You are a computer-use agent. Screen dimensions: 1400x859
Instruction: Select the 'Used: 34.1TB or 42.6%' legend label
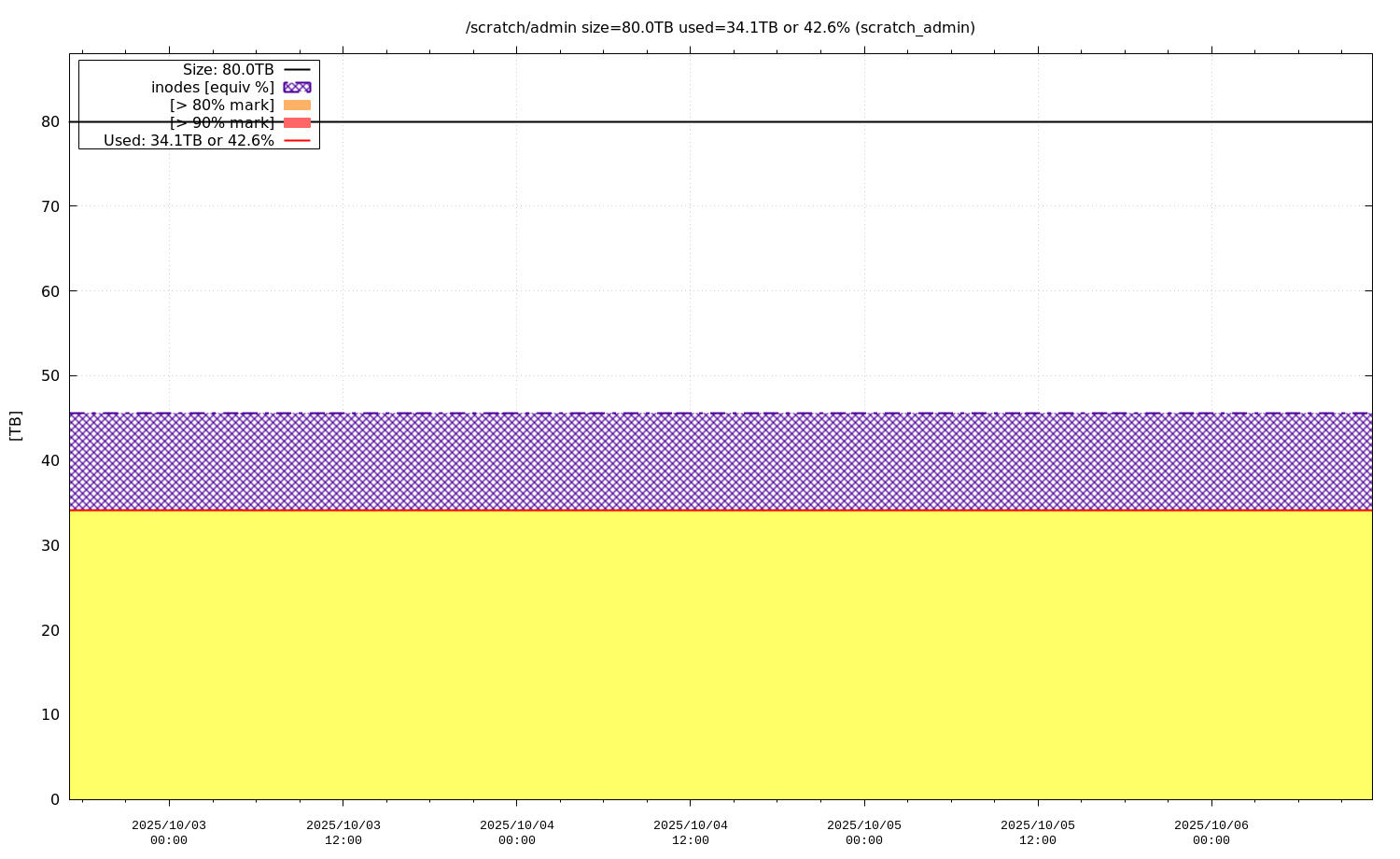[189, 140]
